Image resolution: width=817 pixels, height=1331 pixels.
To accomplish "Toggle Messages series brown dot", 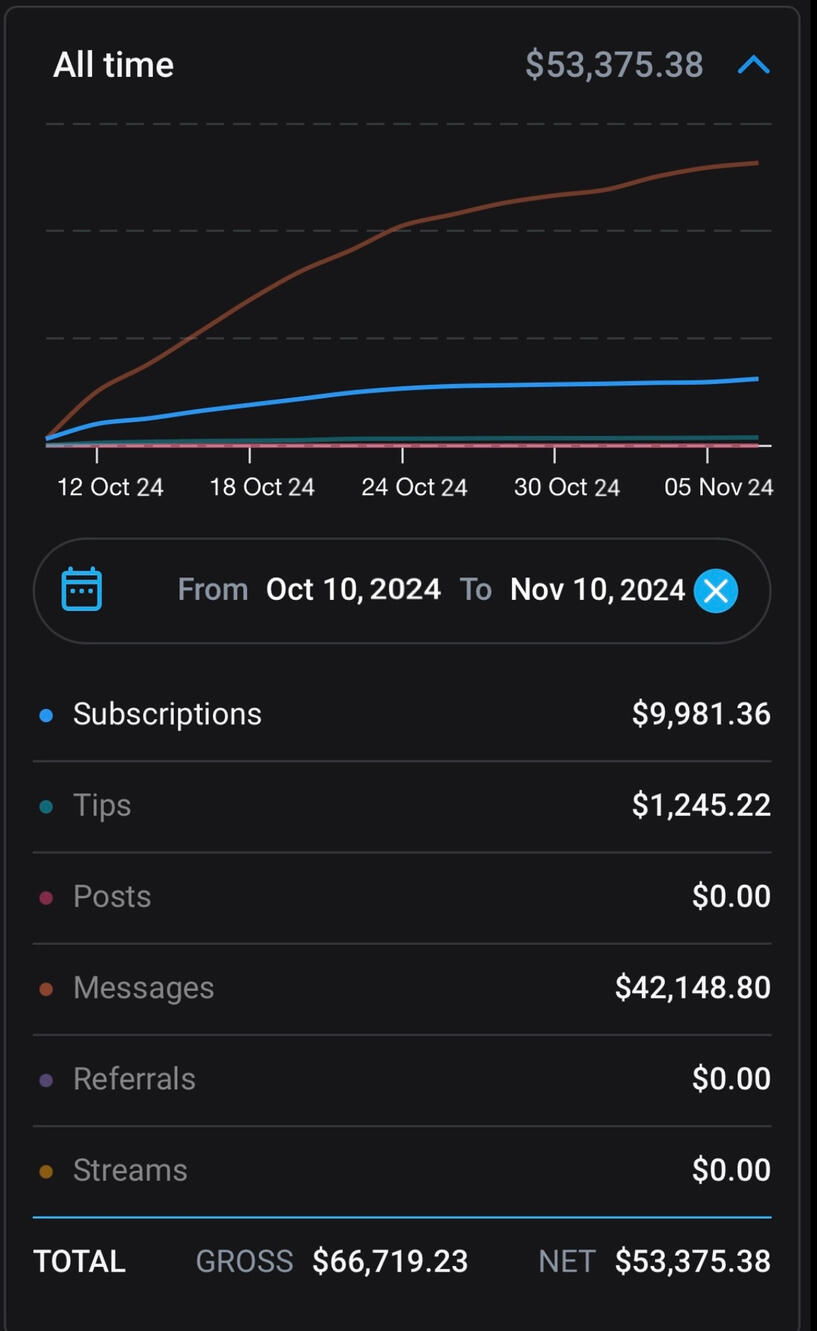I will [x=46, y=989].
